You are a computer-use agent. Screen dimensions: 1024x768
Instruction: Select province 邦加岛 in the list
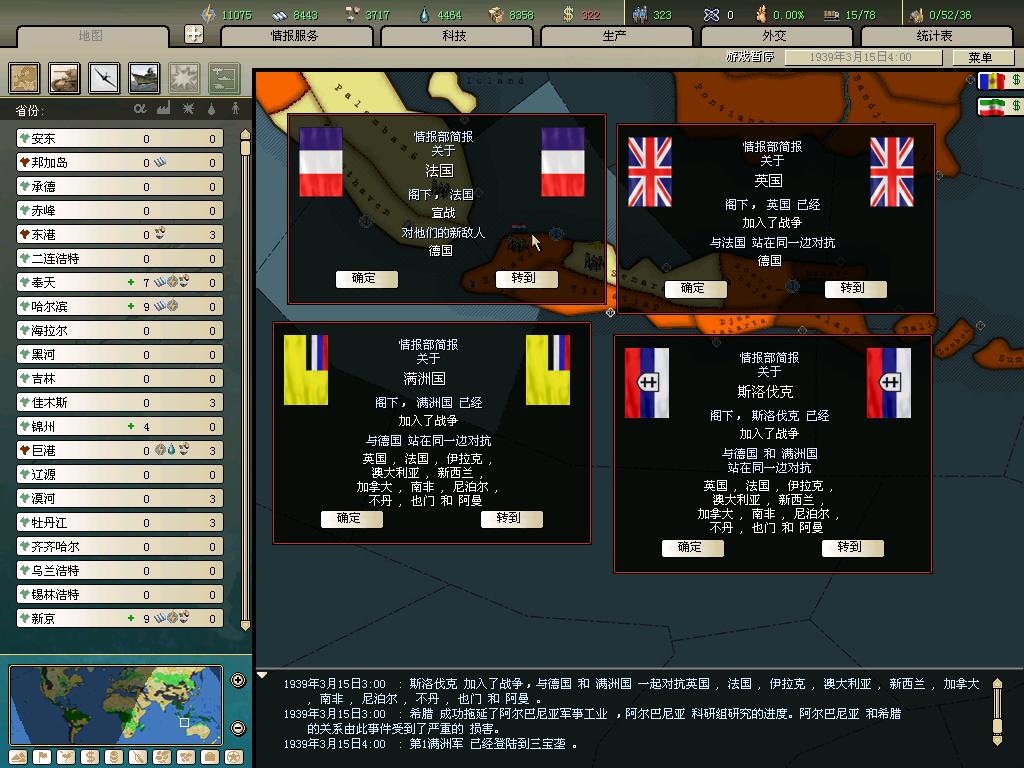(120, 163)
